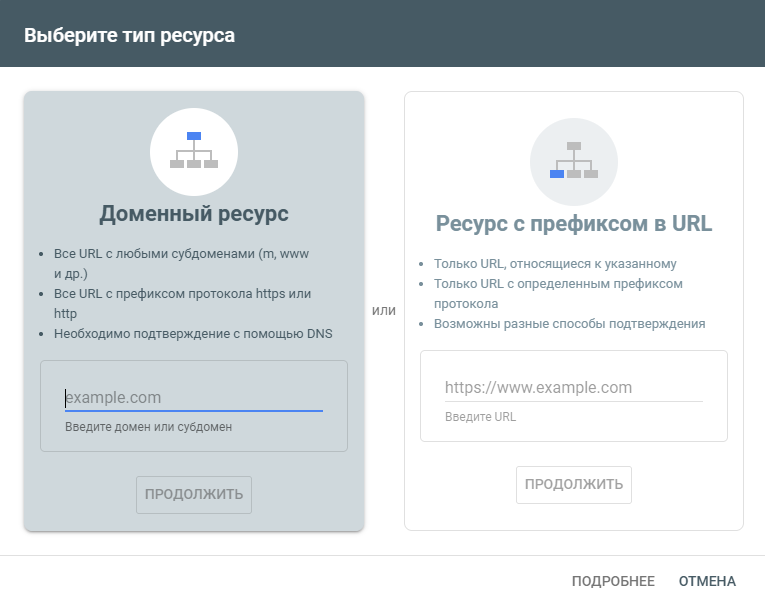Click text 'Только URL с определенным префиксом протокола'

(558, 294)
